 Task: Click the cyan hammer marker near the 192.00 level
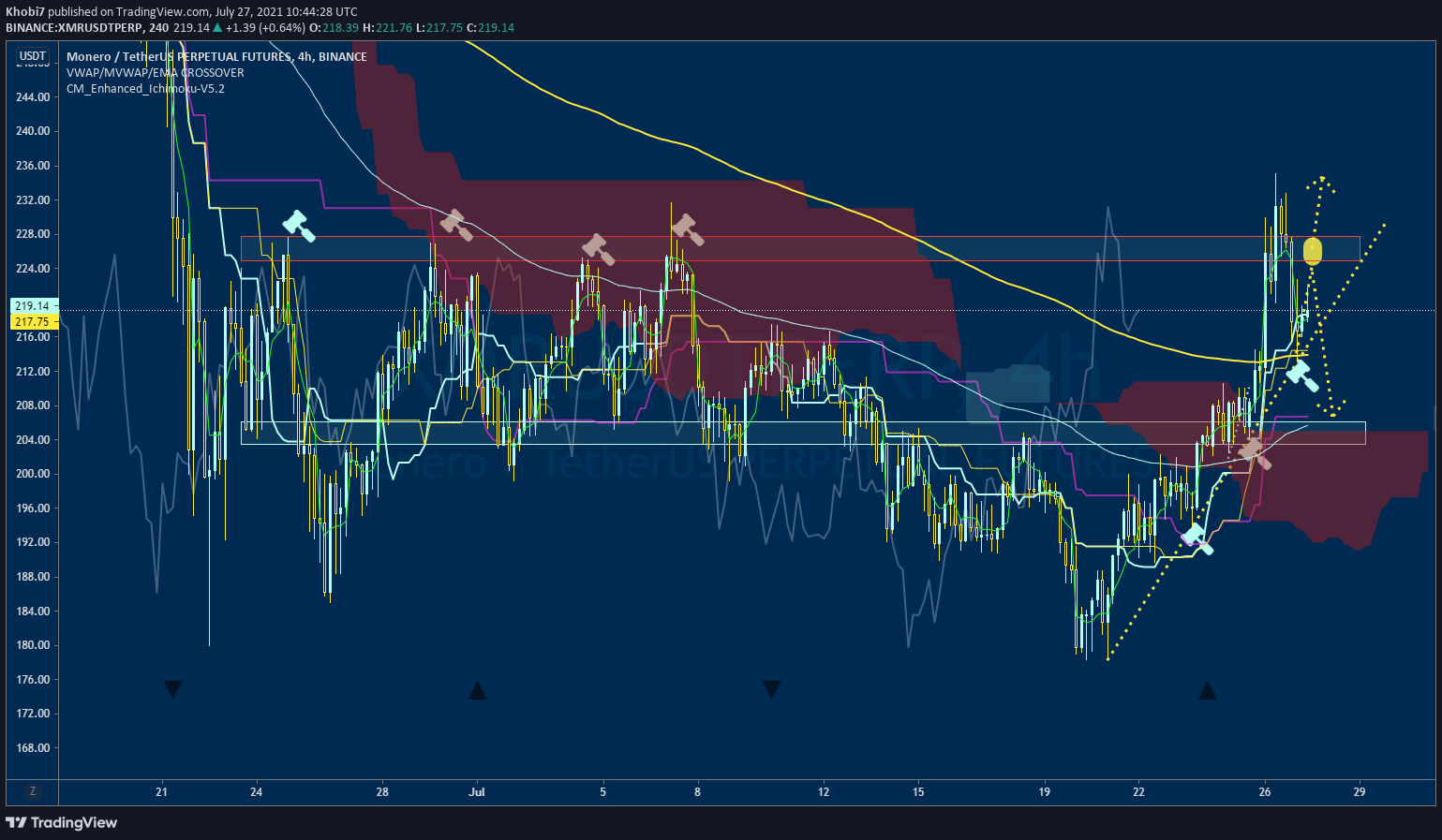coord(1197,538)
